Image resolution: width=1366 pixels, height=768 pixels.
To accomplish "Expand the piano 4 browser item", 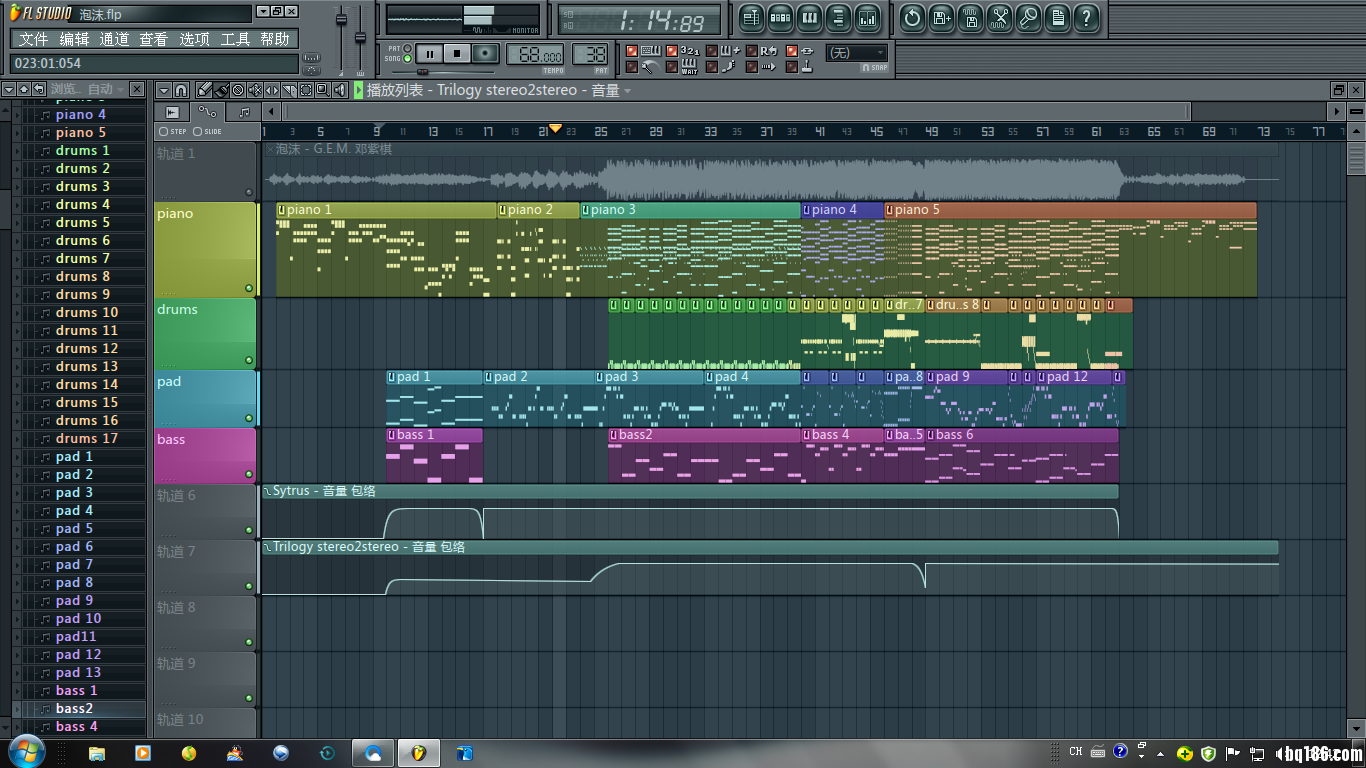I will [16, 115].
